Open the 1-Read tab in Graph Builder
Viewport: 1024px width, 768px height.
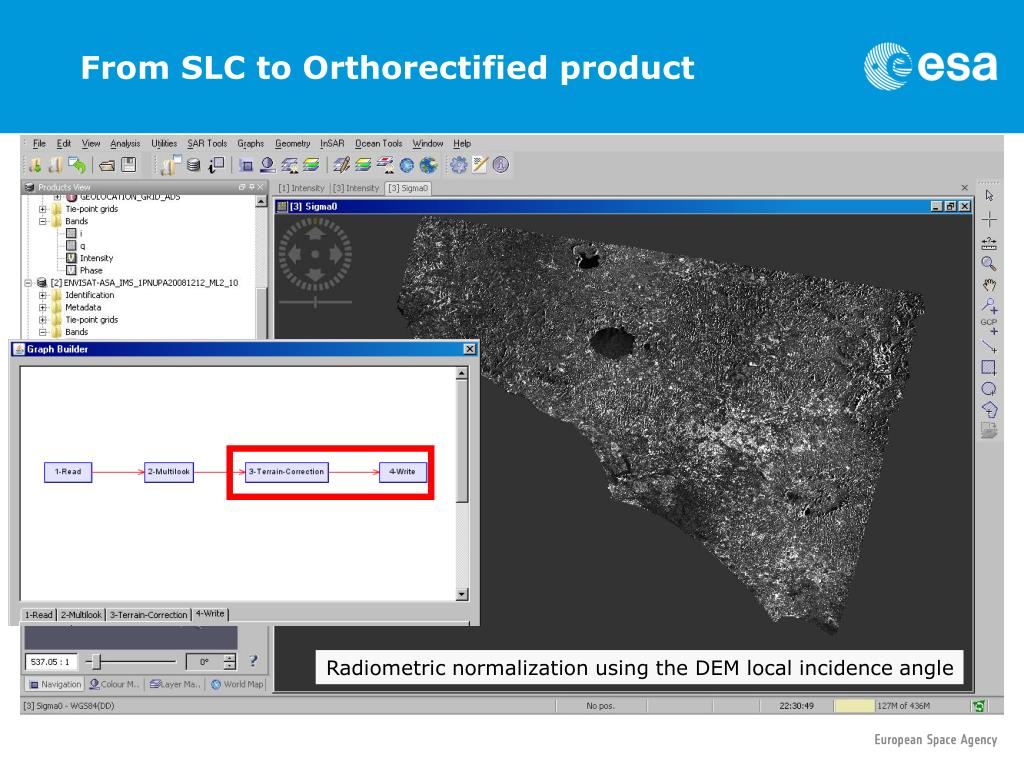pos(39,615)
